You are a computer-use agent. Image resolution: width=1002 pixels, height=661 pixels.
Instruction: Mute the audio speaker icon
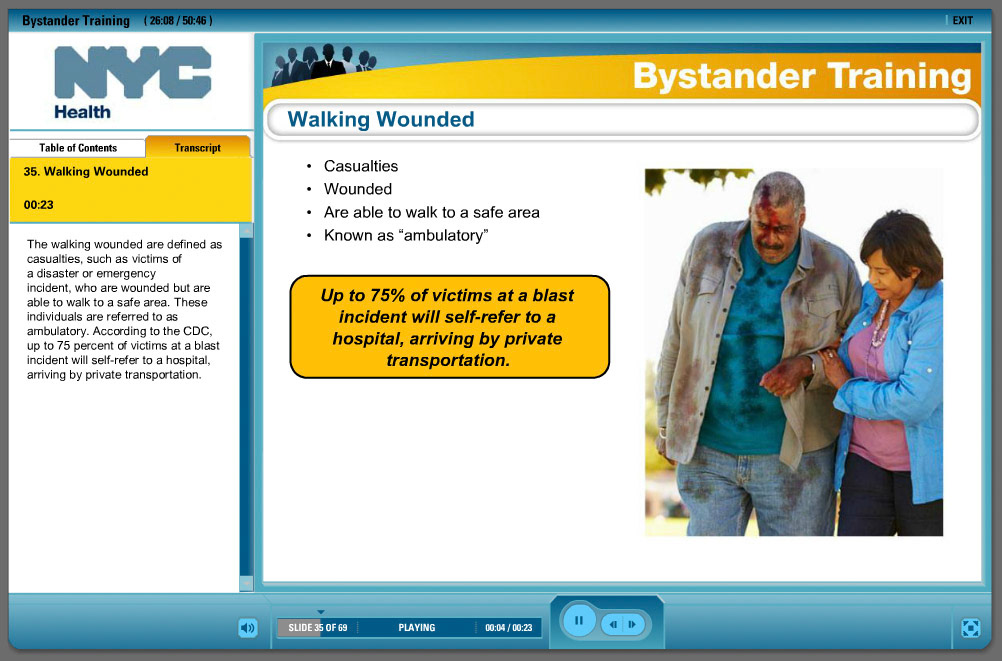click(247, 627)
